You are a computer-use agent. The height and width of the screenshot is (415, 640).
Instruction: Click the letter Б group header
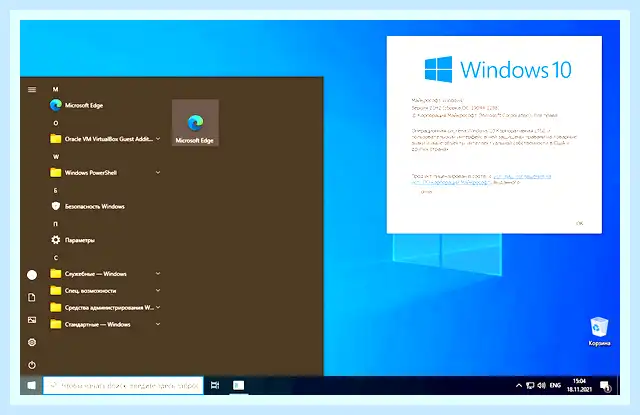point(56,190)
